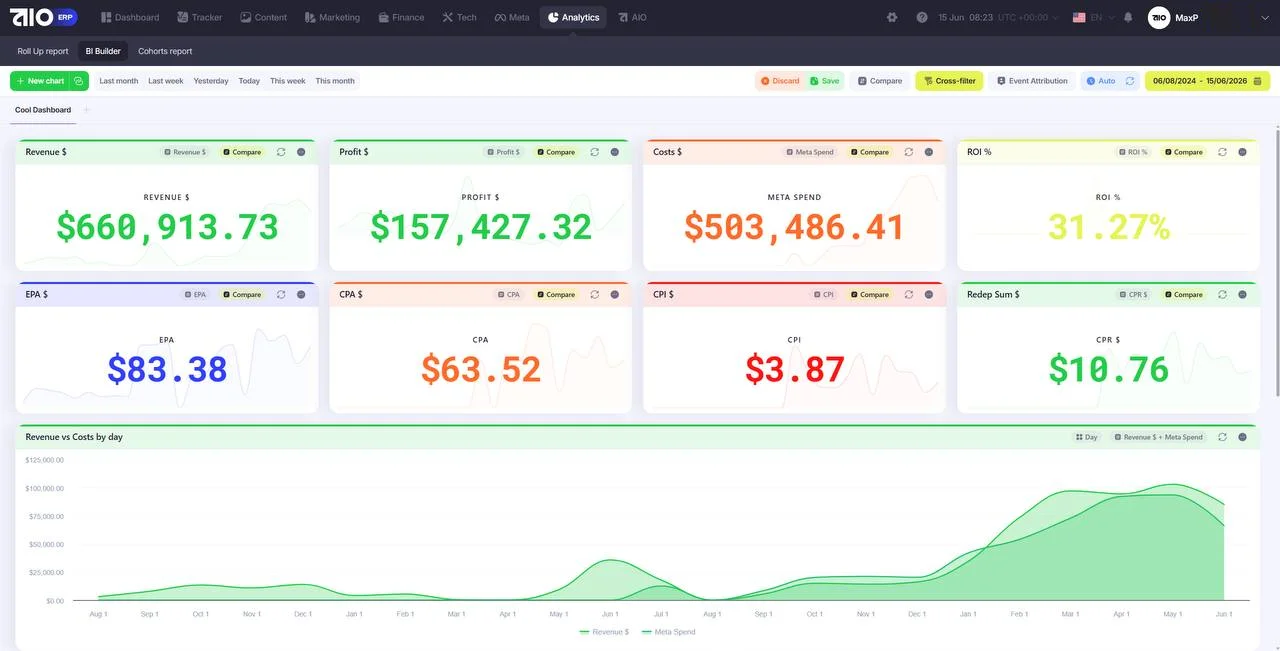Image resolution: width=1280 pixels, height=651 pixels.
Task: Toggle the Meta Spend legend series
Action: point(668,632)
